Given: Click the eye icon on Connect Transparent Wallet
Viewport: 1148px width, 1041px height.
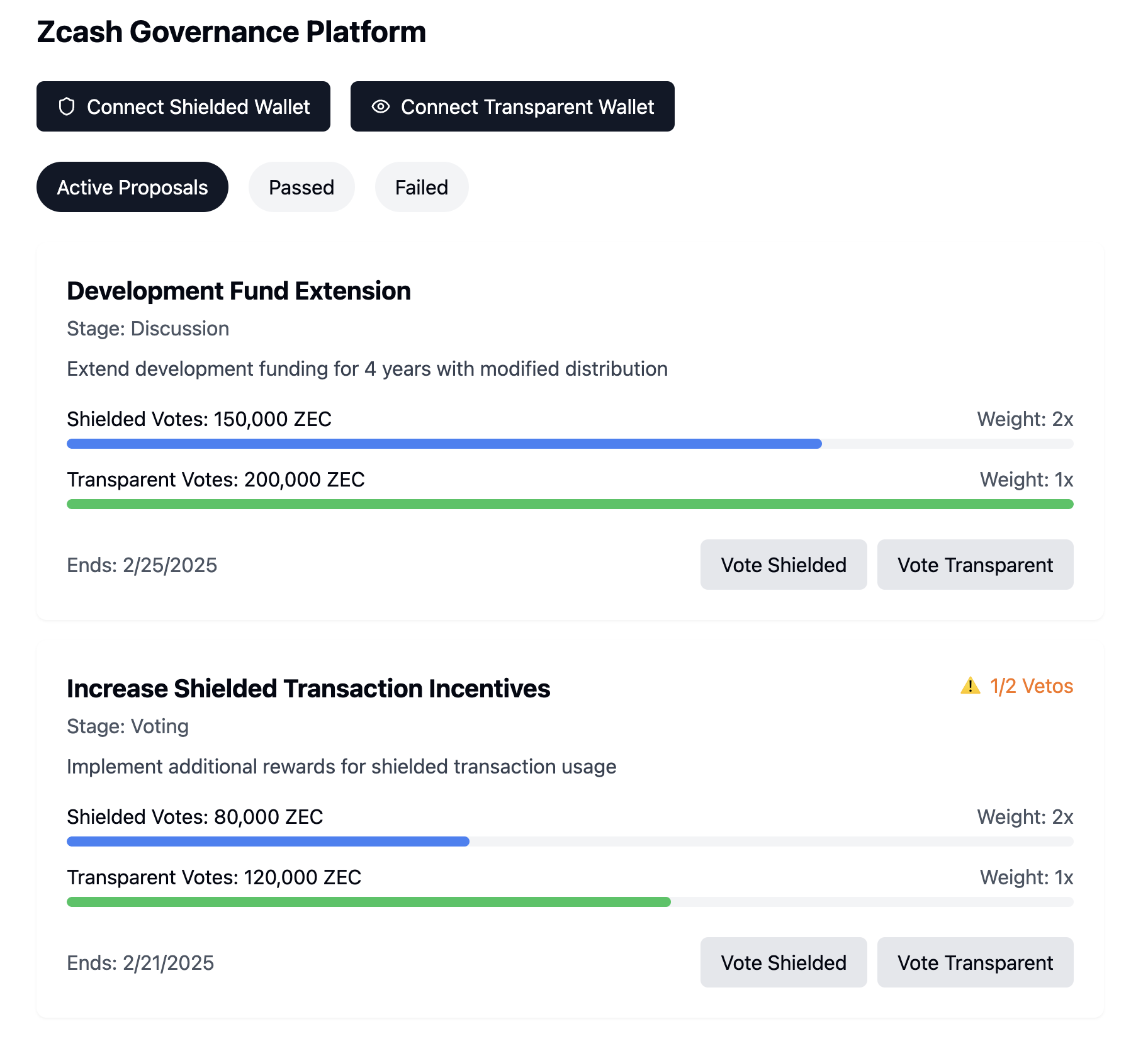Looking at the screenshot, I should [x=381, y=107].
